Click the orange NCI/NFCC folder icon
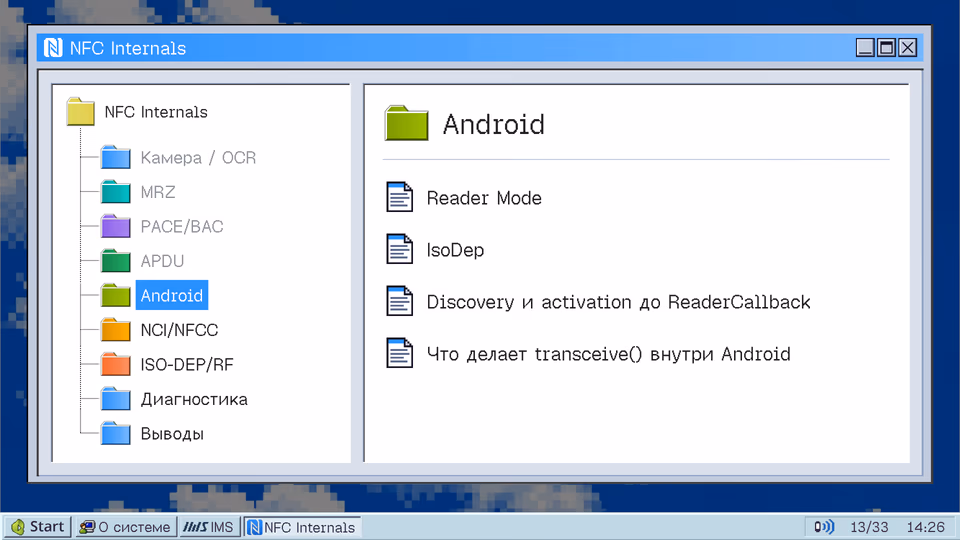 tap(116, 329)
